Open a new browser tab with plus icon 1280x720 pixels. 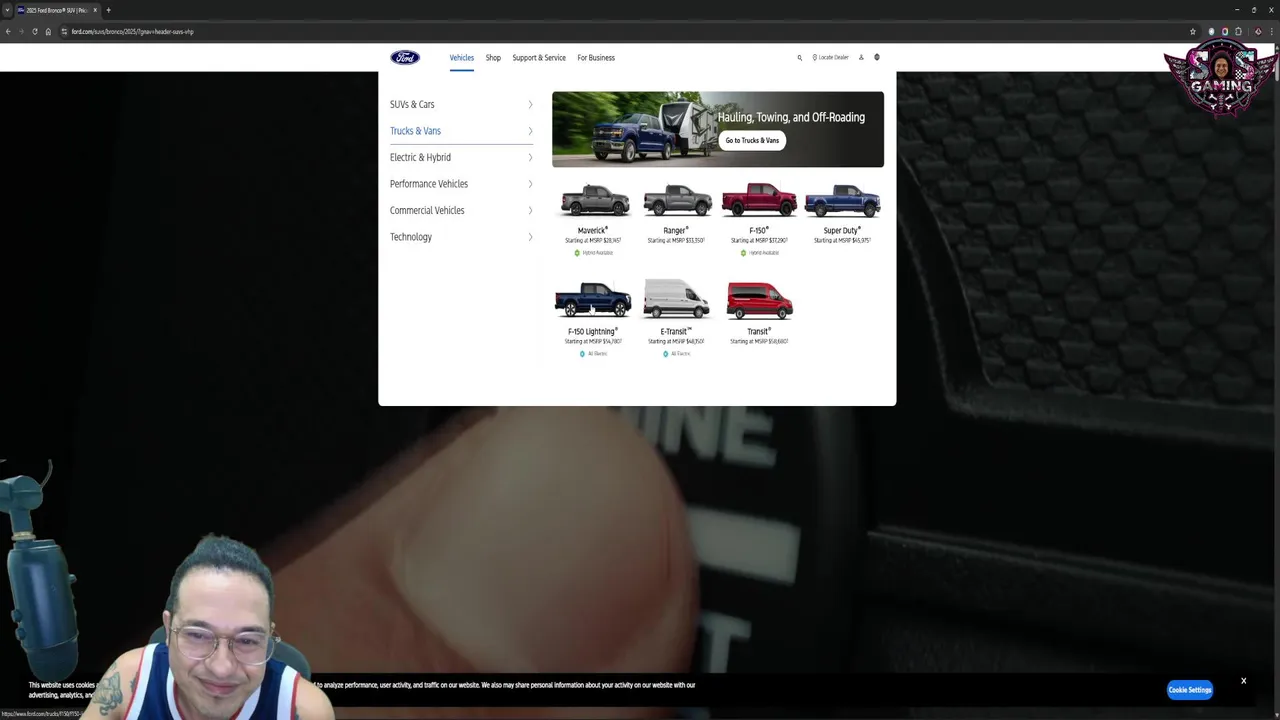click(108, 10)
